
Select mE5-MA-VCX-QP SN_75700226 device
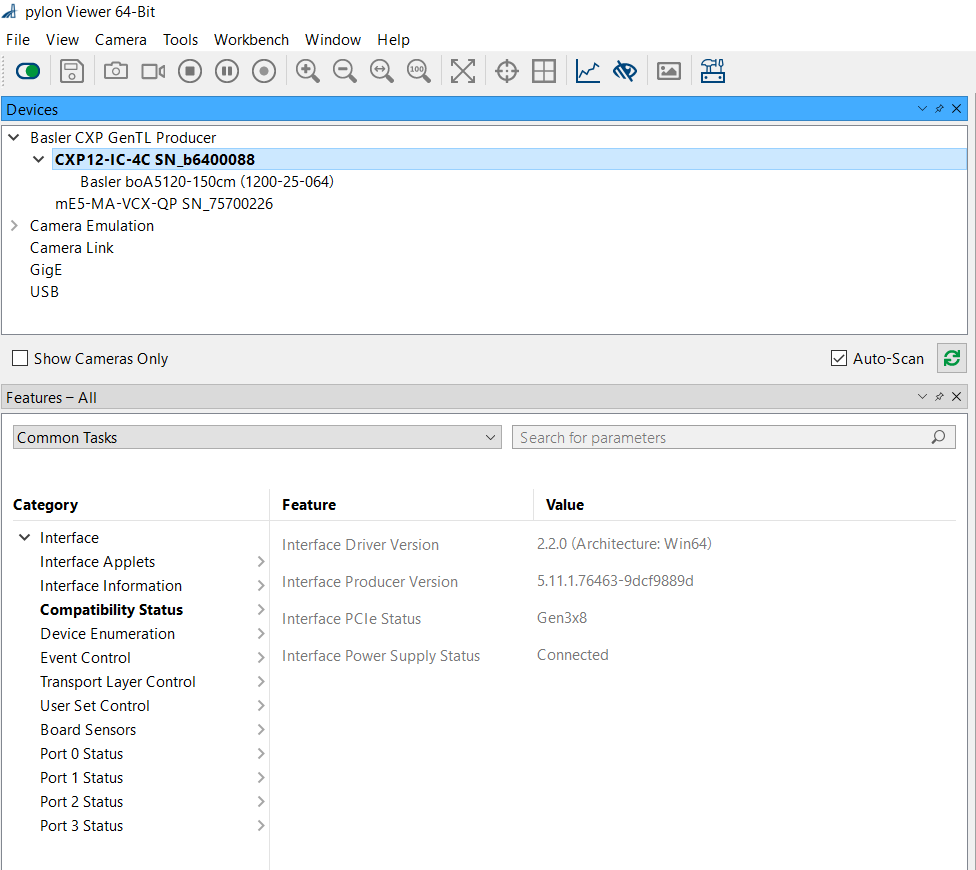[x=164, y=203]
